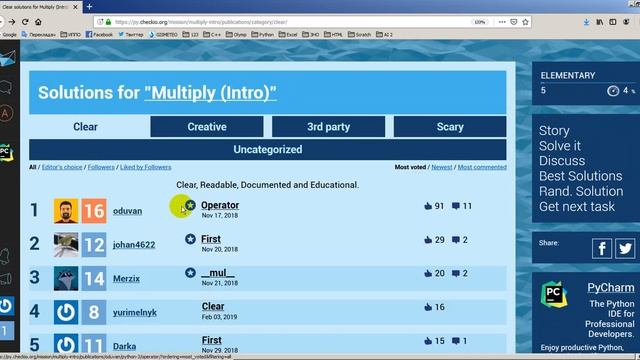Reload the page with refresh icon
This screenshot has width=640, height=360.
25,22
